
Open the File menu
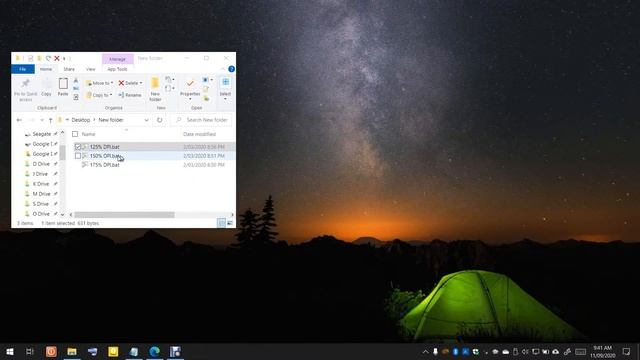tap(23, 69)
